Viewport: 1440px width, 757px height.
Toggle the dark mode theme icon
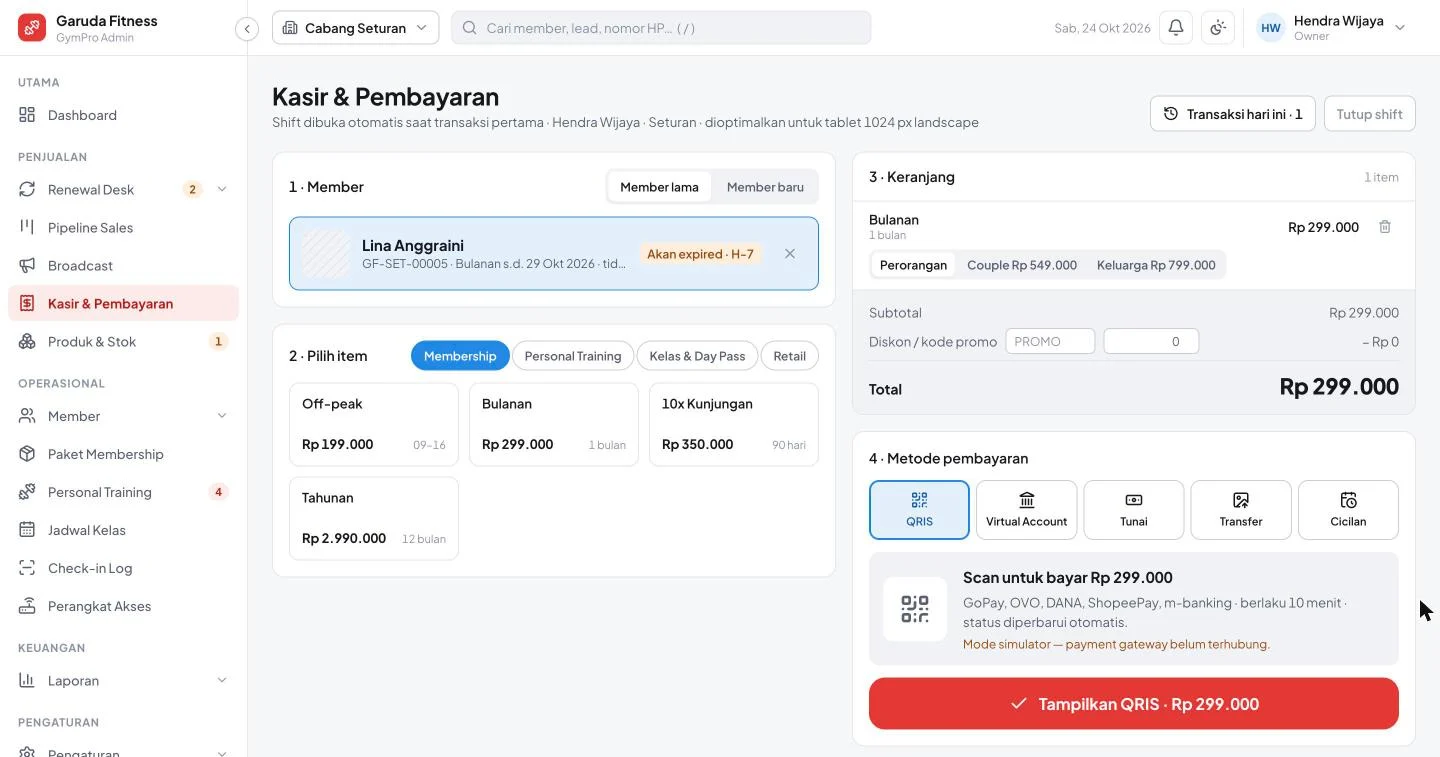1218,28
